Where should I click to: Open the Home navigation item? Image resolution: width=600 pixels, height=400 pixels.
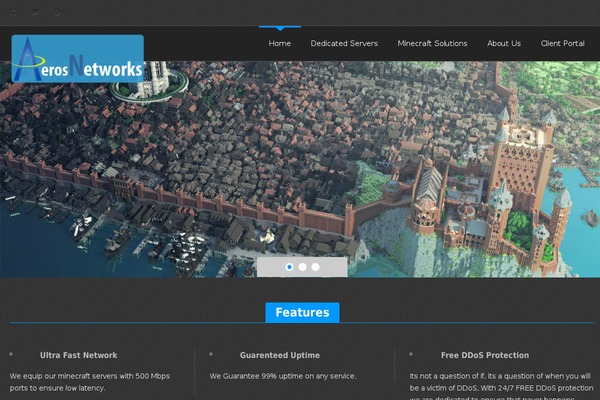280,44
